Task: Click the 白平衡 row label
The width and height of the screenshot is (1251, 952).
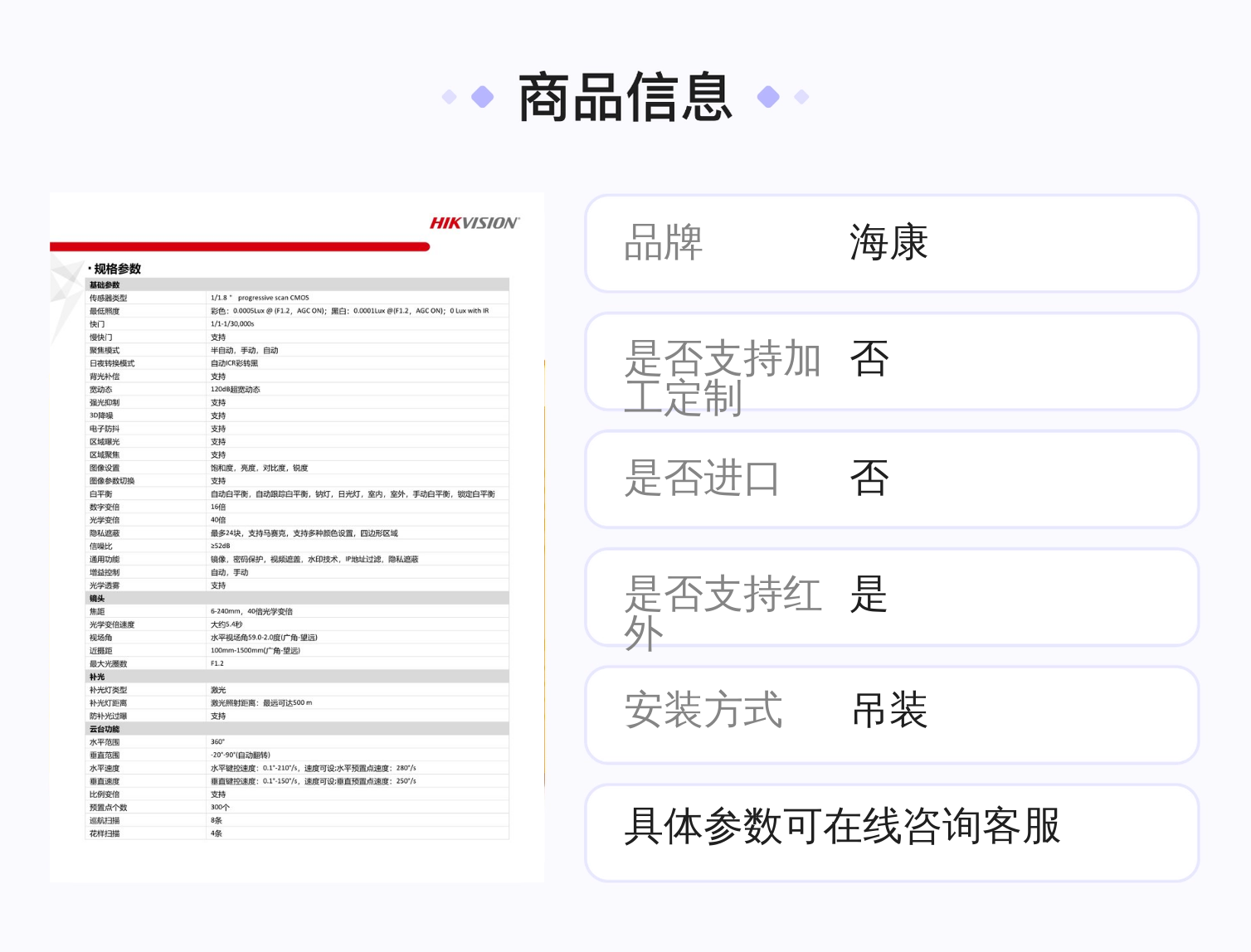Action: coord(101,494)
